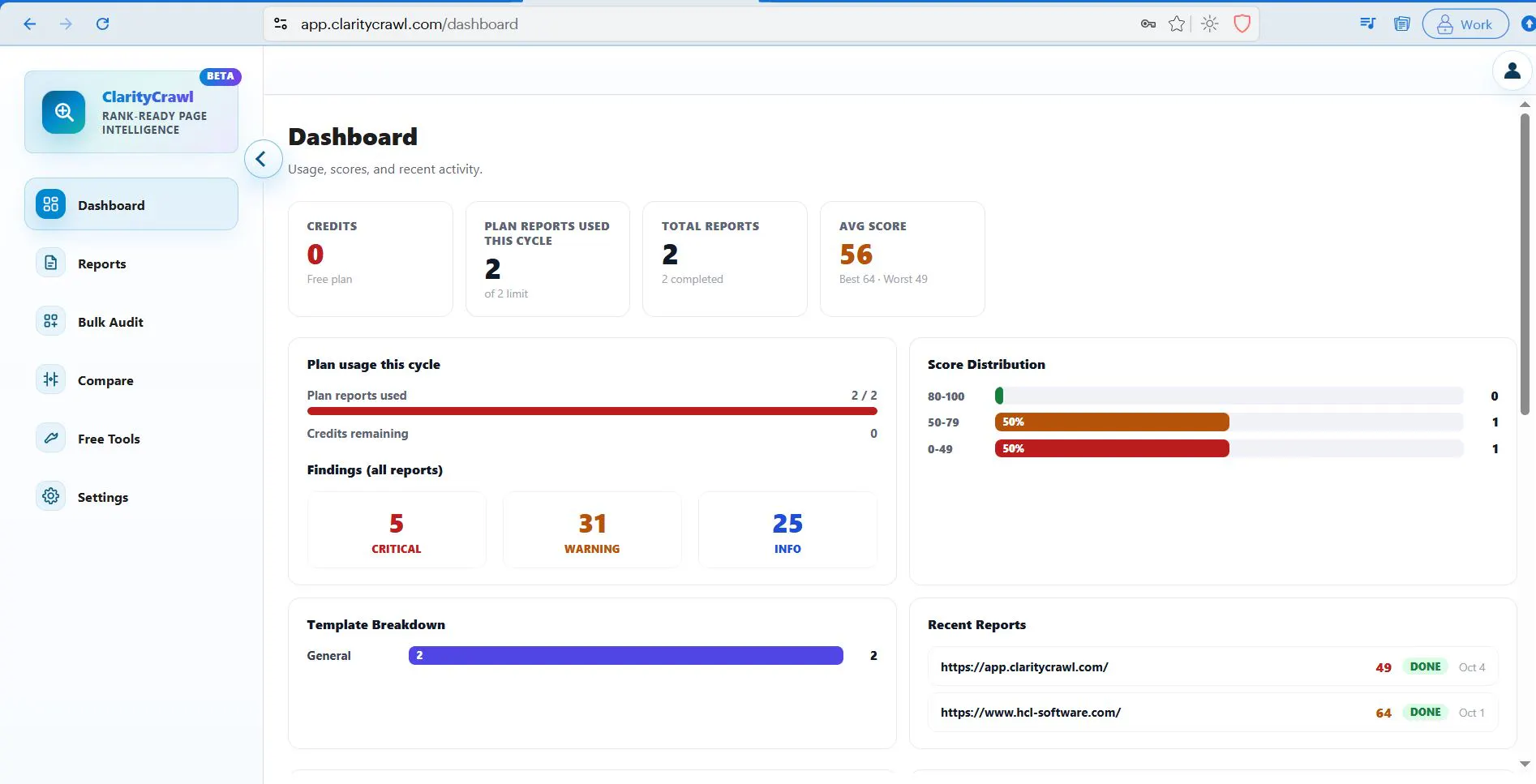
Task: Collapse the sidebar with the chevron button
Action: coord(263,159)
